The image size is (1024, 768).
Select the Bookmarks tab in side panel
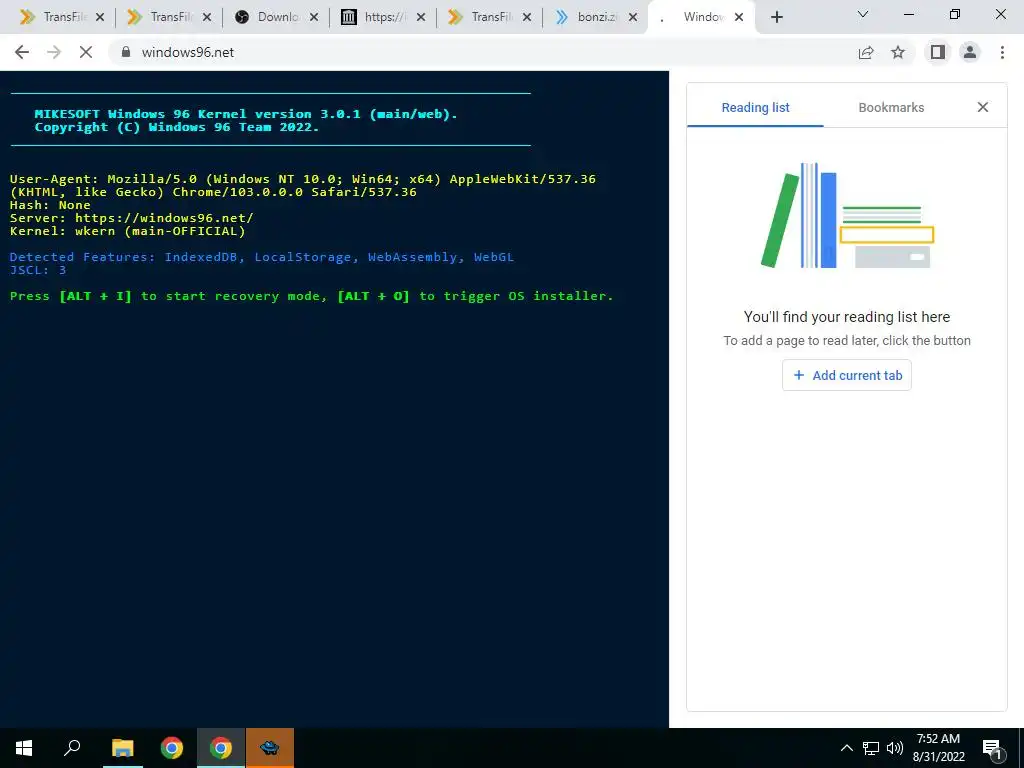coord(891,108)
